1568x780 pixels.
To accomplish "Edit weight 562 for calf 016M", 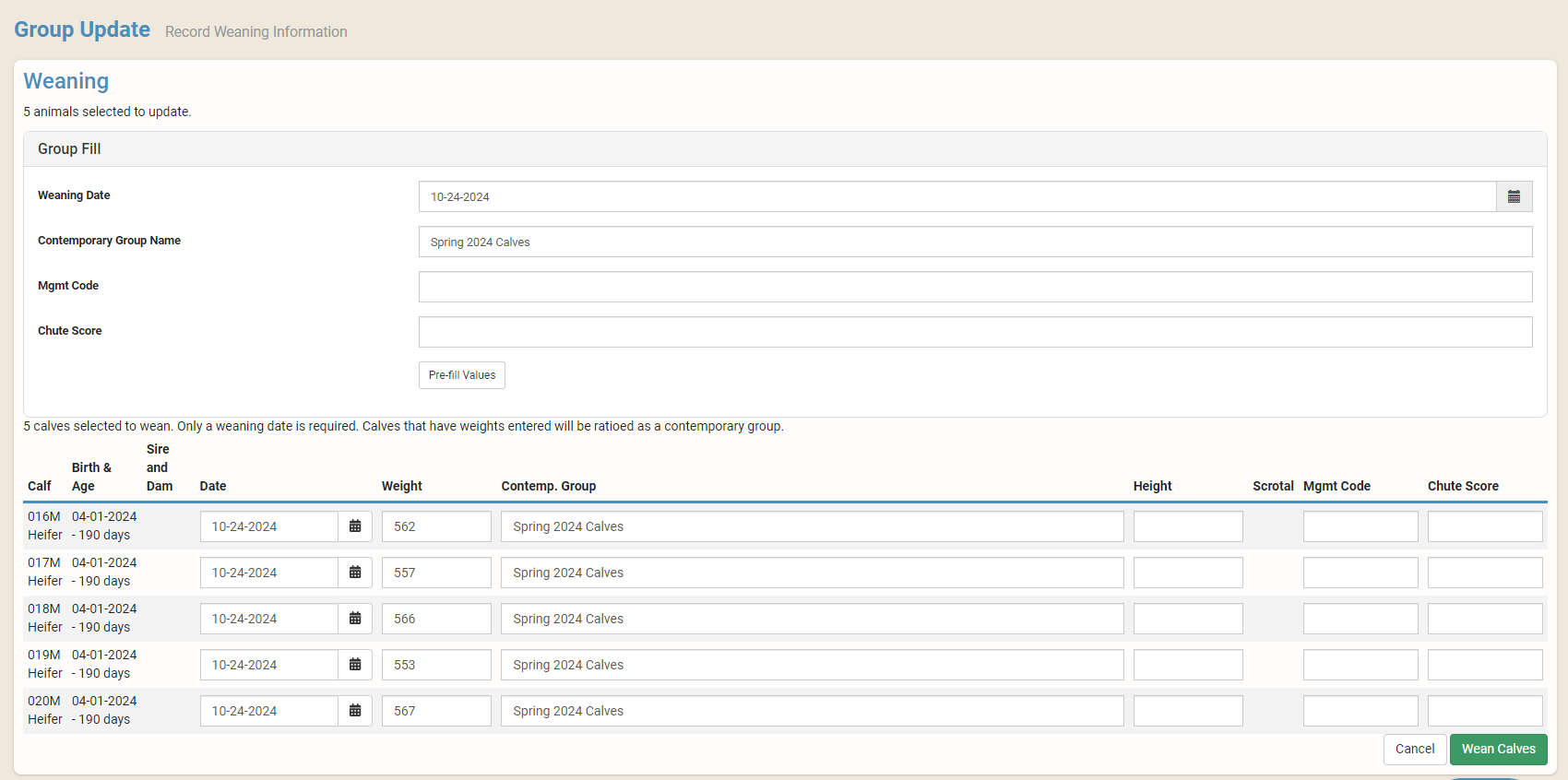I will click(436, 526).
